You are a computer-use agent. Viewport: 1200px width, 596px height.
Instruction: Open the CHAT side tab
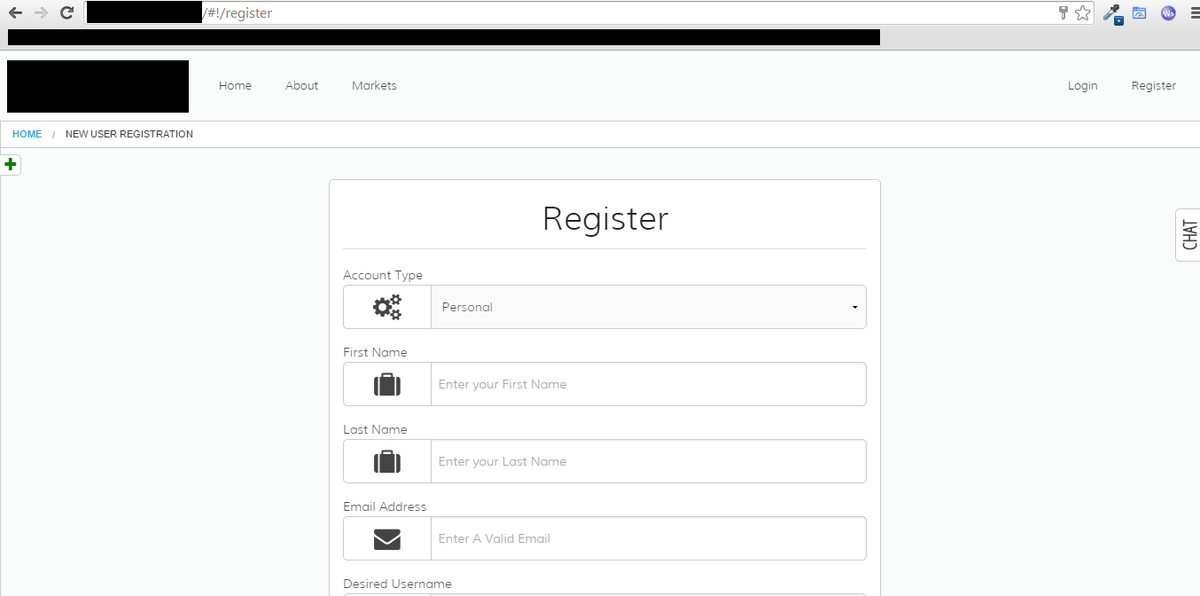1188,235
